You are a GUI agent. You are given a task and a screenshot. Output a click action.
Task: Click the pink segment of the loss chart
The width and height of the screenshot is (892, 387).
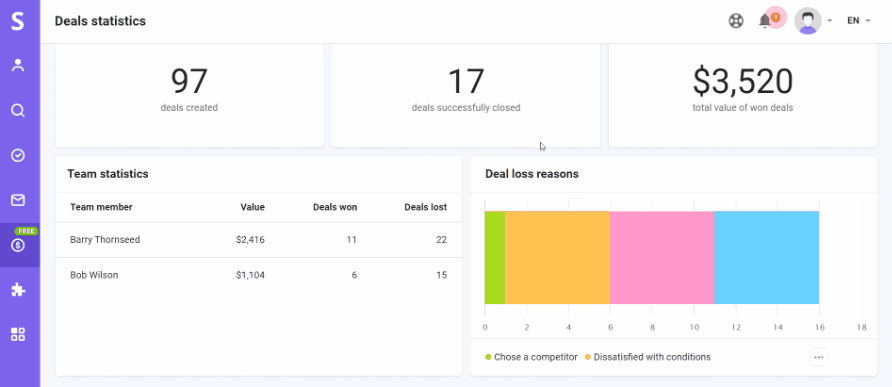pyautogui.click(x=662, y=257)
